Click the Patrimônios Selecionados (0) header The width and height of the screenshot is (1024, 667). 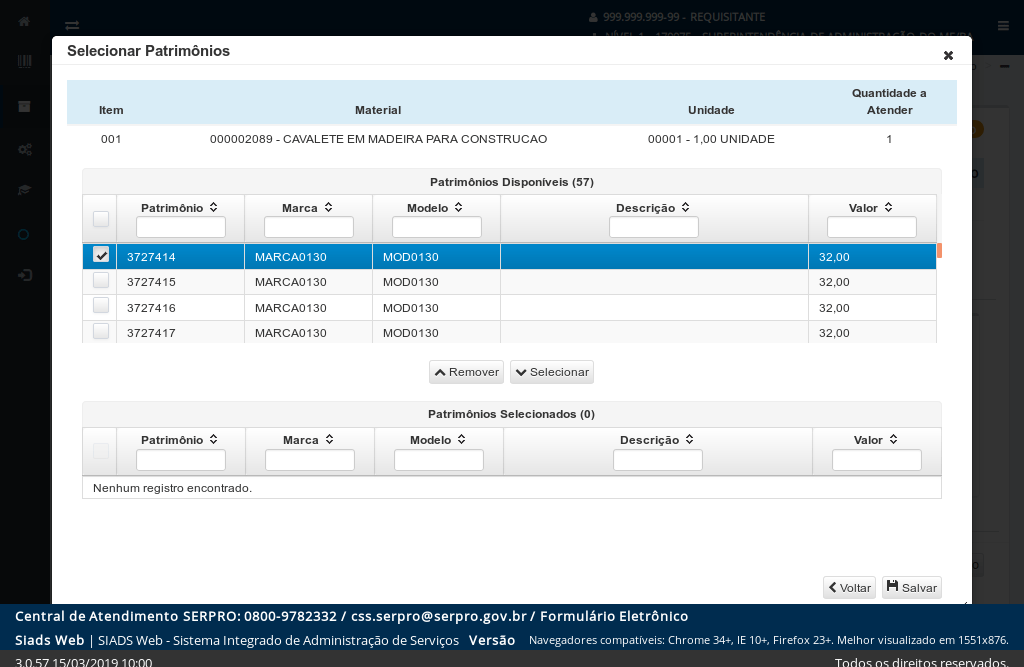coord(511,414)
